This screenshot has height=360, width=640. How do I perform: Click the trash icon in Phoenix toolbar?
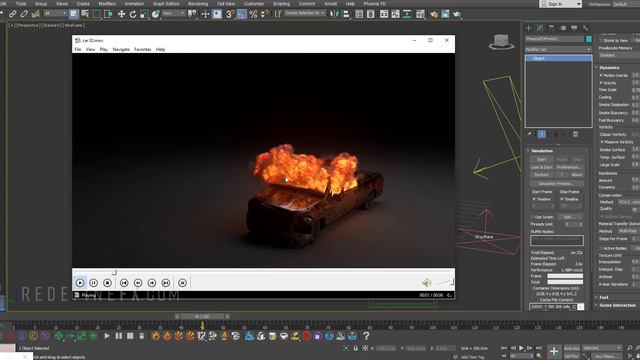tap(142, 336)
